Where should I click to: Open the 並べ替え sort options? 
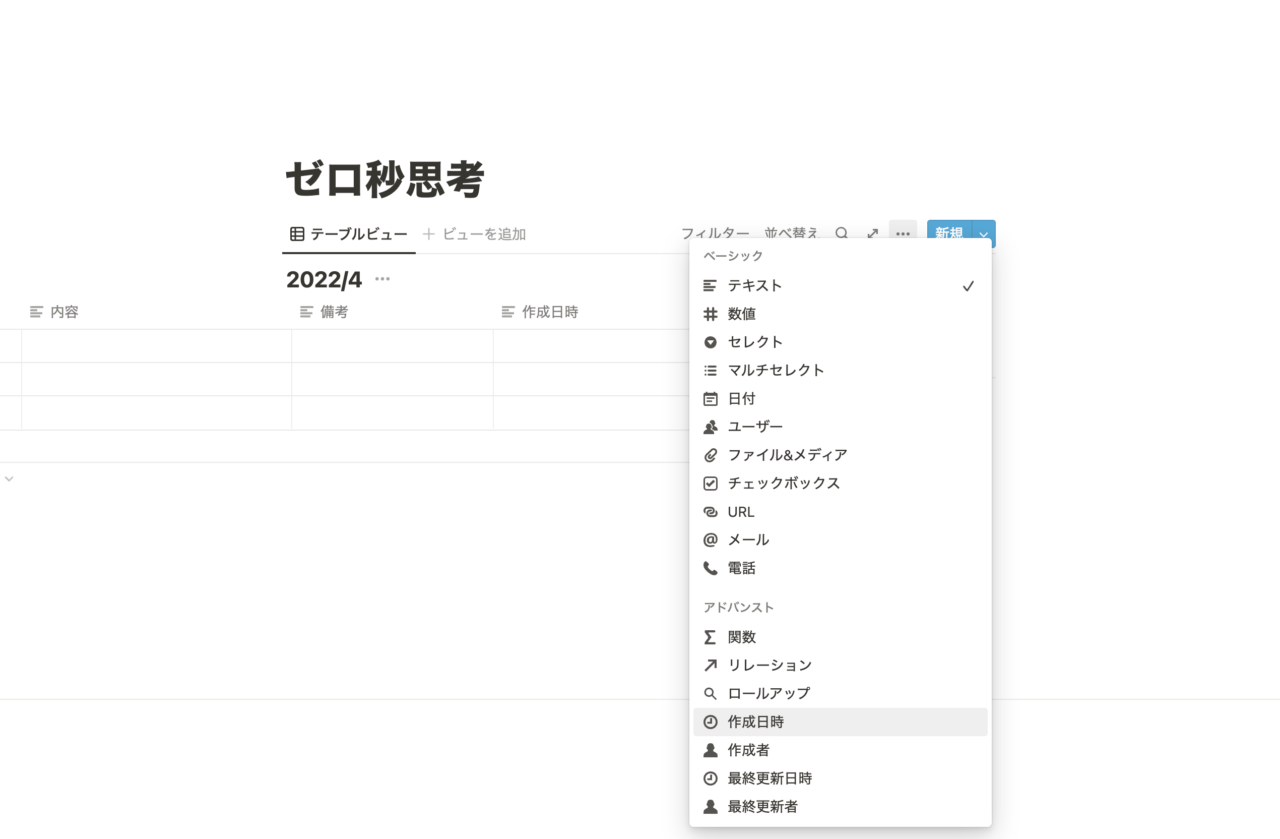coord(791,233)
